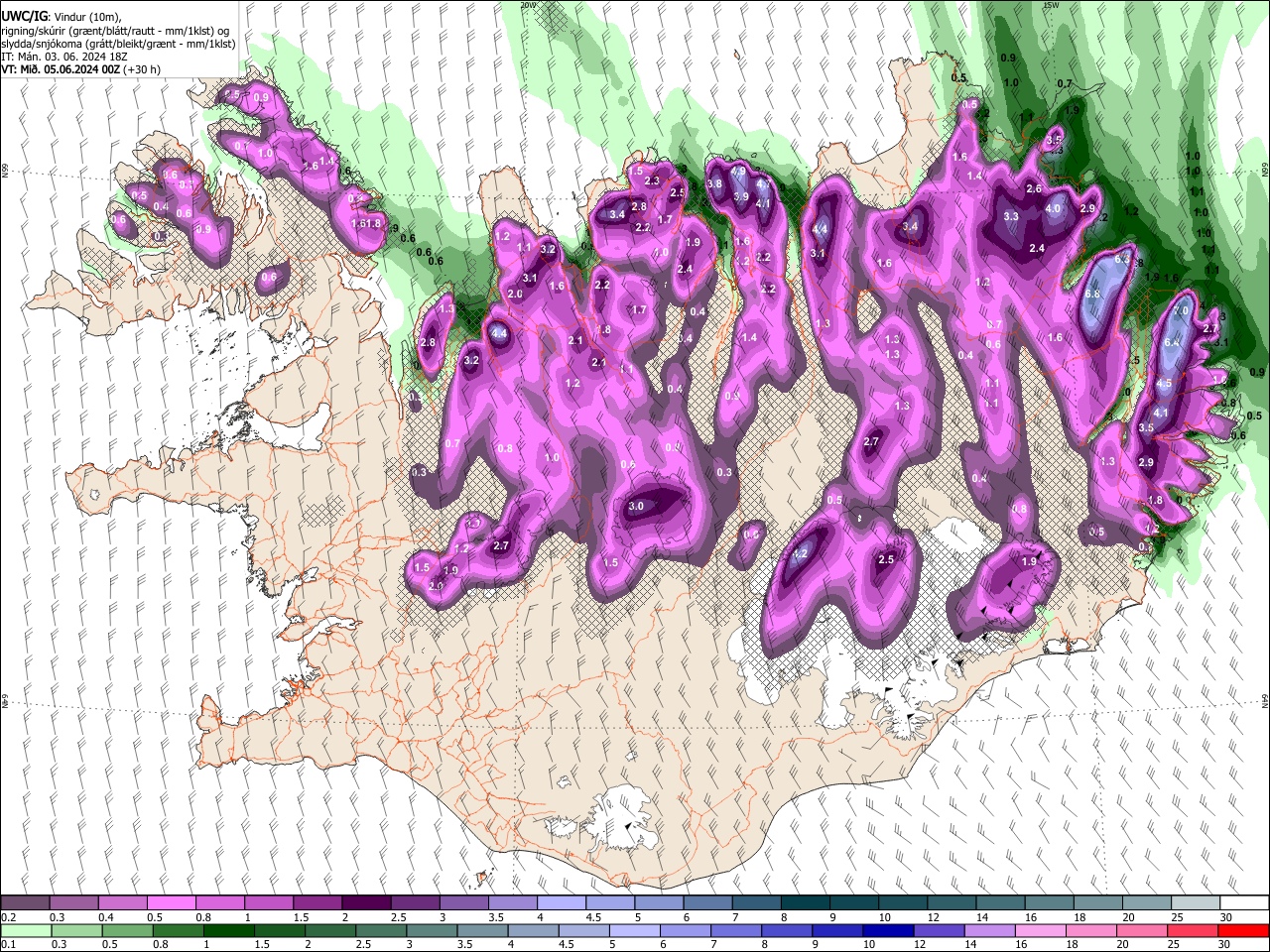Select the '7.0' precipitation value on the map
Viewport: 1270px width, 952px height.
coord(1181,310)
